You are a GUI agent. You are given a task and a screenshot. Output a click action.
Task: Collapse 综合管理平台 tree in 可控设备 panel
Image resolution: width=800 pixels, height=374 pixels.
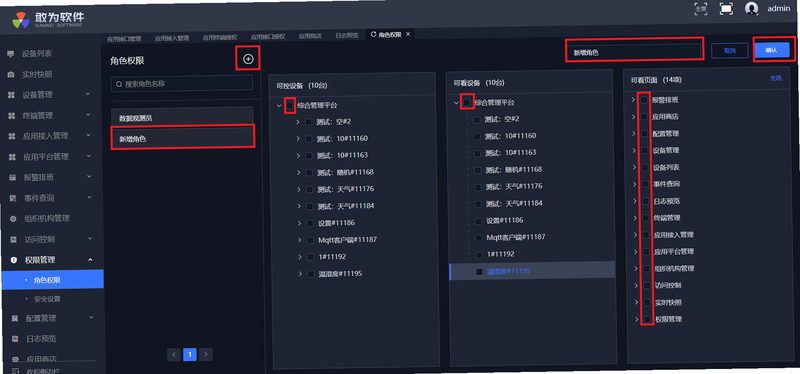tap(279, 106)
